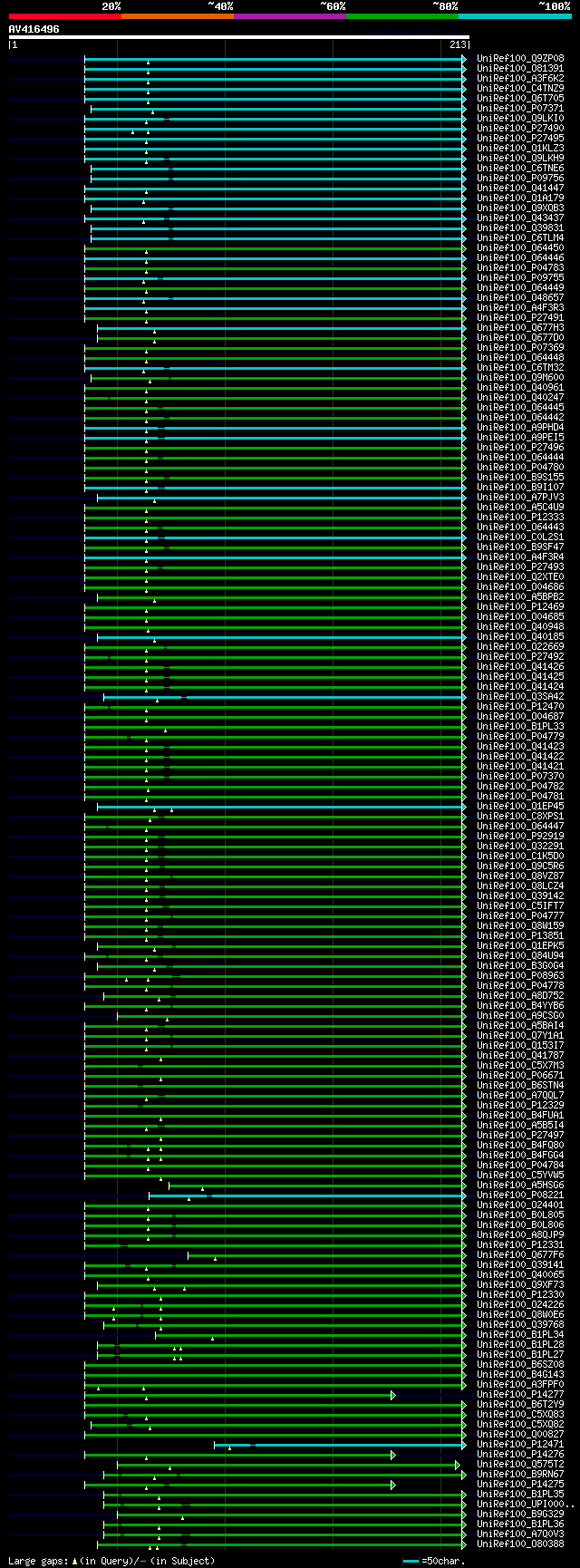This screenshot has width=580, height=1568.
Task: Select UniRef100_P08963 label
Action: tap(520, 976)
